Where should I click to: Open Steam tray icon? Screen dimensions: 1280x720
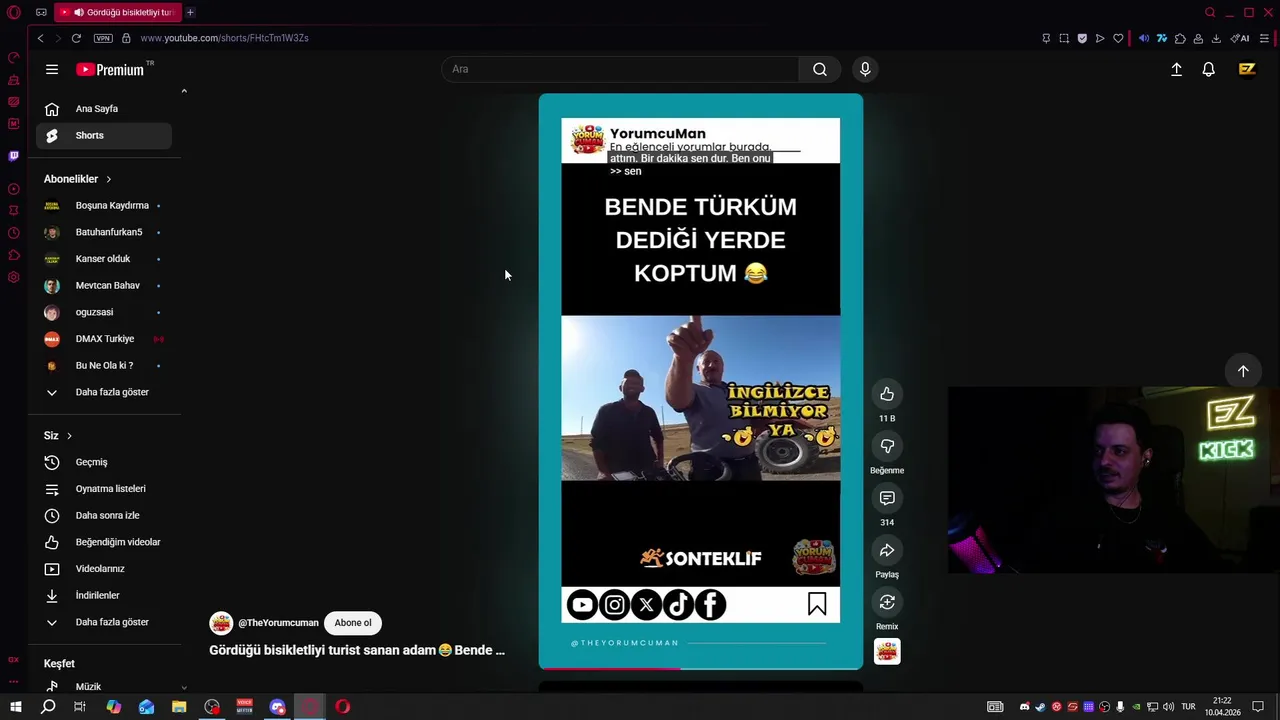click(x=1040, y=707)
